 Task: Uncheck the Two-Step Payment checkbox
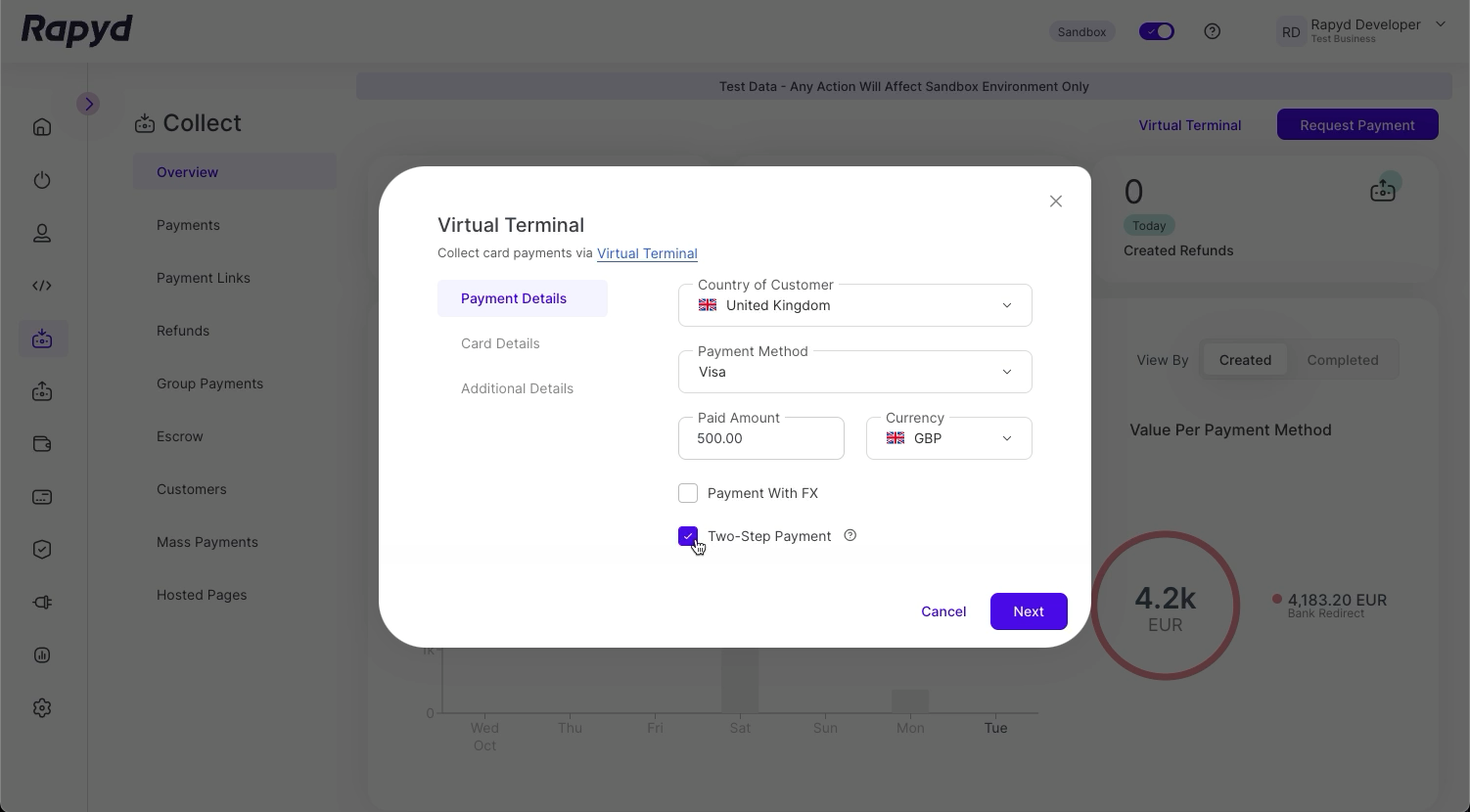[688, 536]
